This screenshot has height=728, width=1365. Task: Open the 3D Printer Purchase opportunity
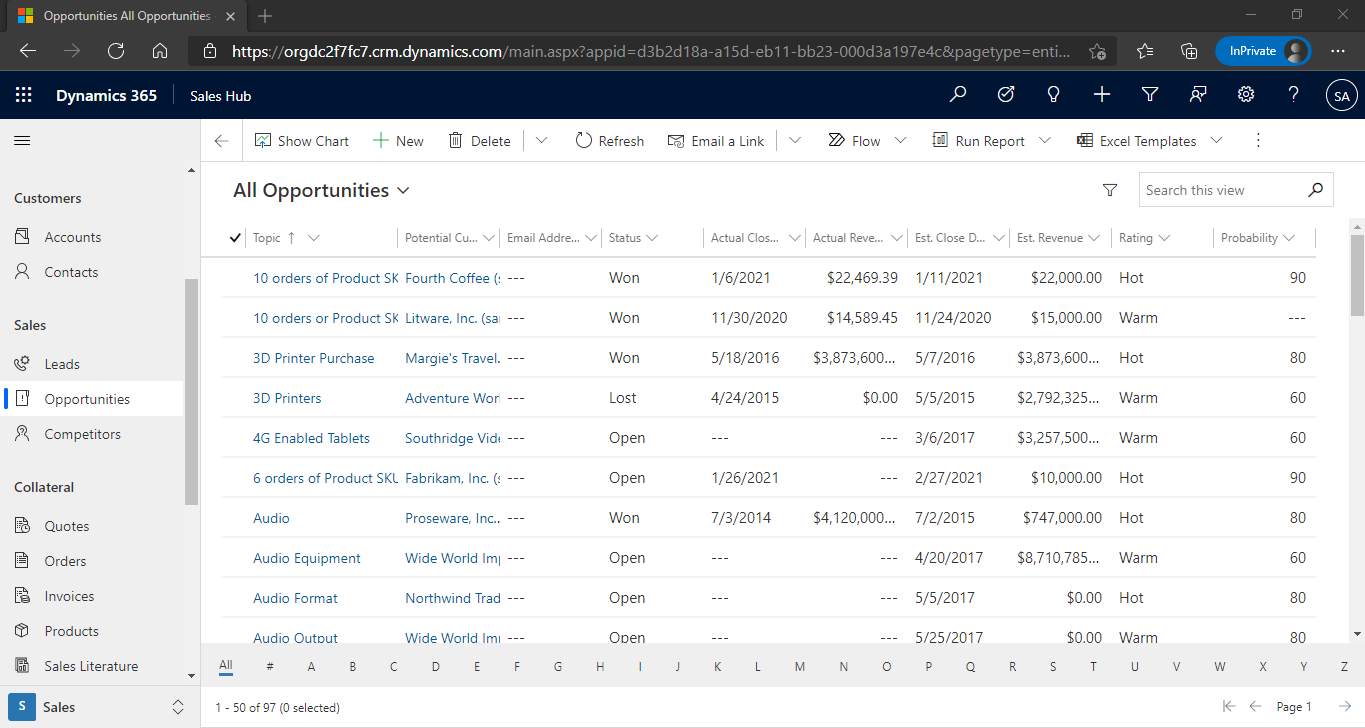click(x=314, y=358)
